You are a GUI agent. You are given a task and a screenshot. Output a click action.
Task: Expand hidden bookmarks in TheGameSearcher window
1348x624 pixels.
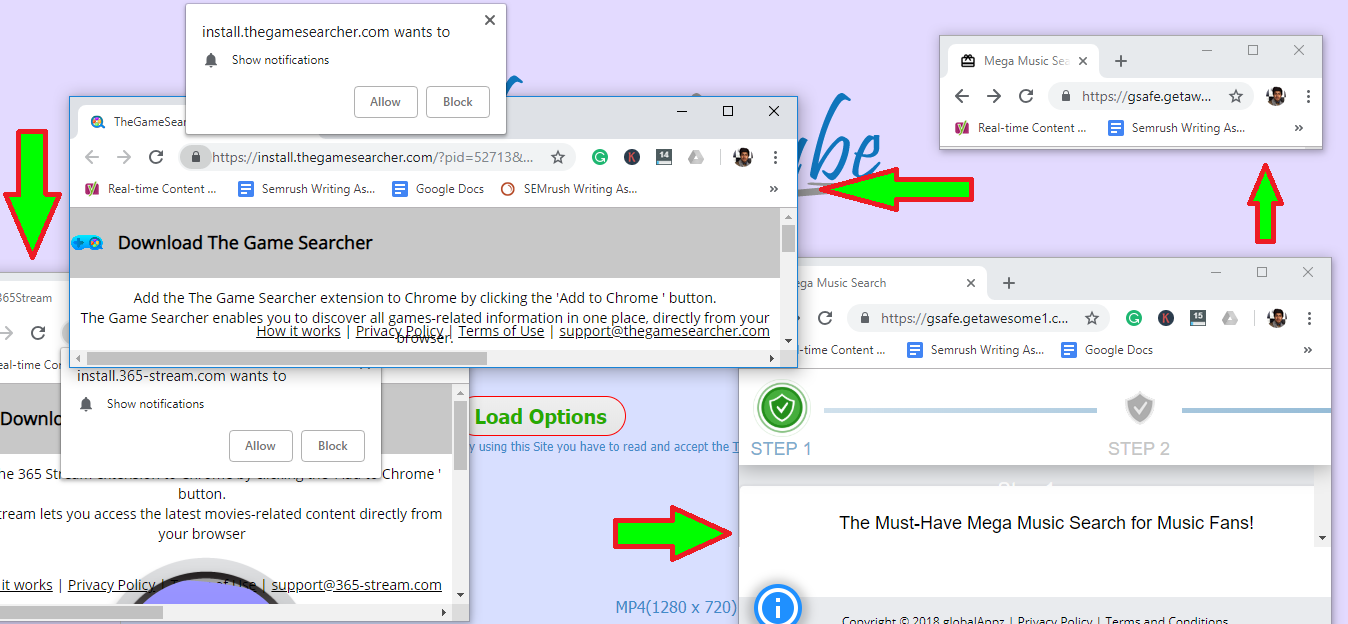(x=773, y=189)
